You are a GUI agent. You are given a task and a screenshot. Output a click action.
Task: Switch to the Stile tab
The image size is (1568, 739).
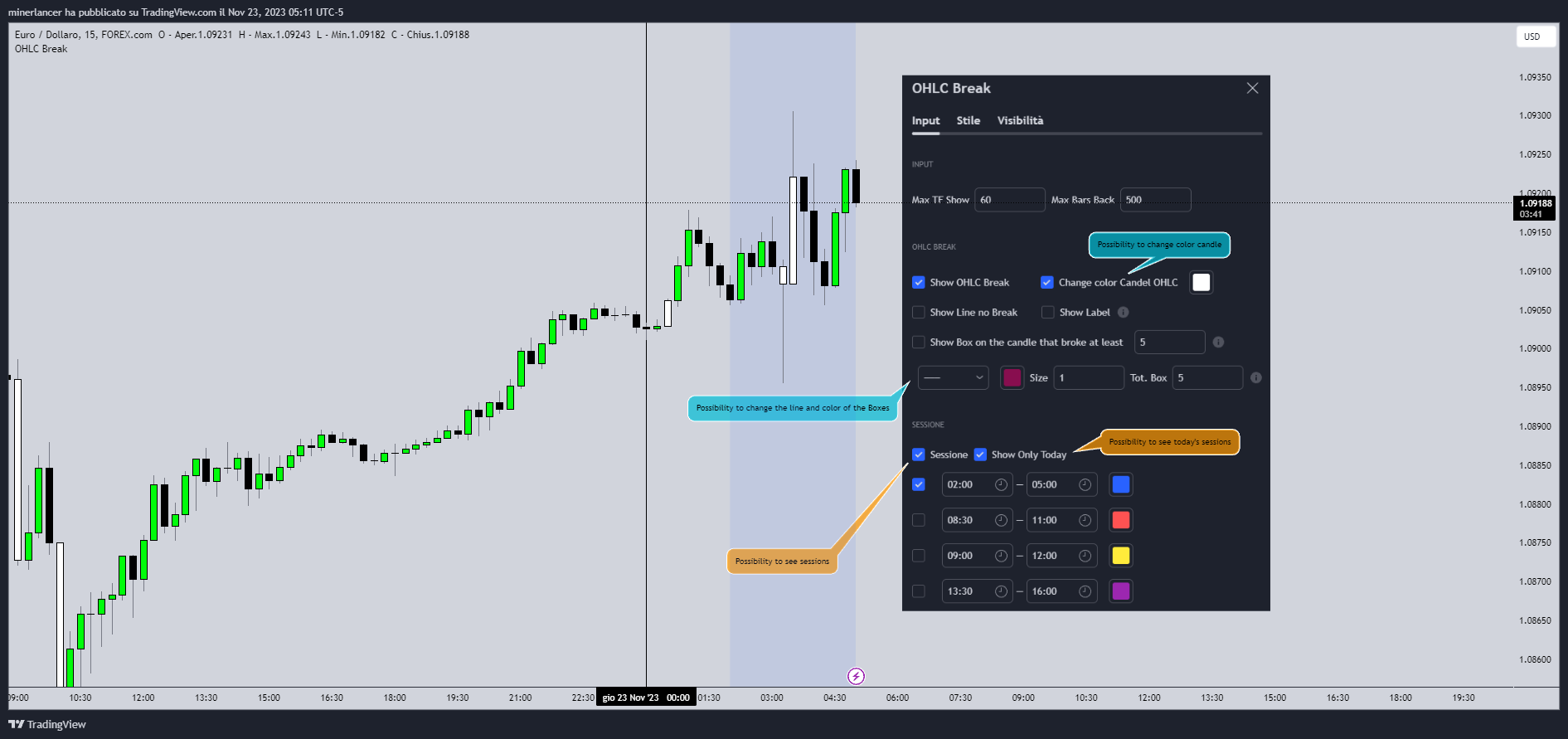coord(968,120)
